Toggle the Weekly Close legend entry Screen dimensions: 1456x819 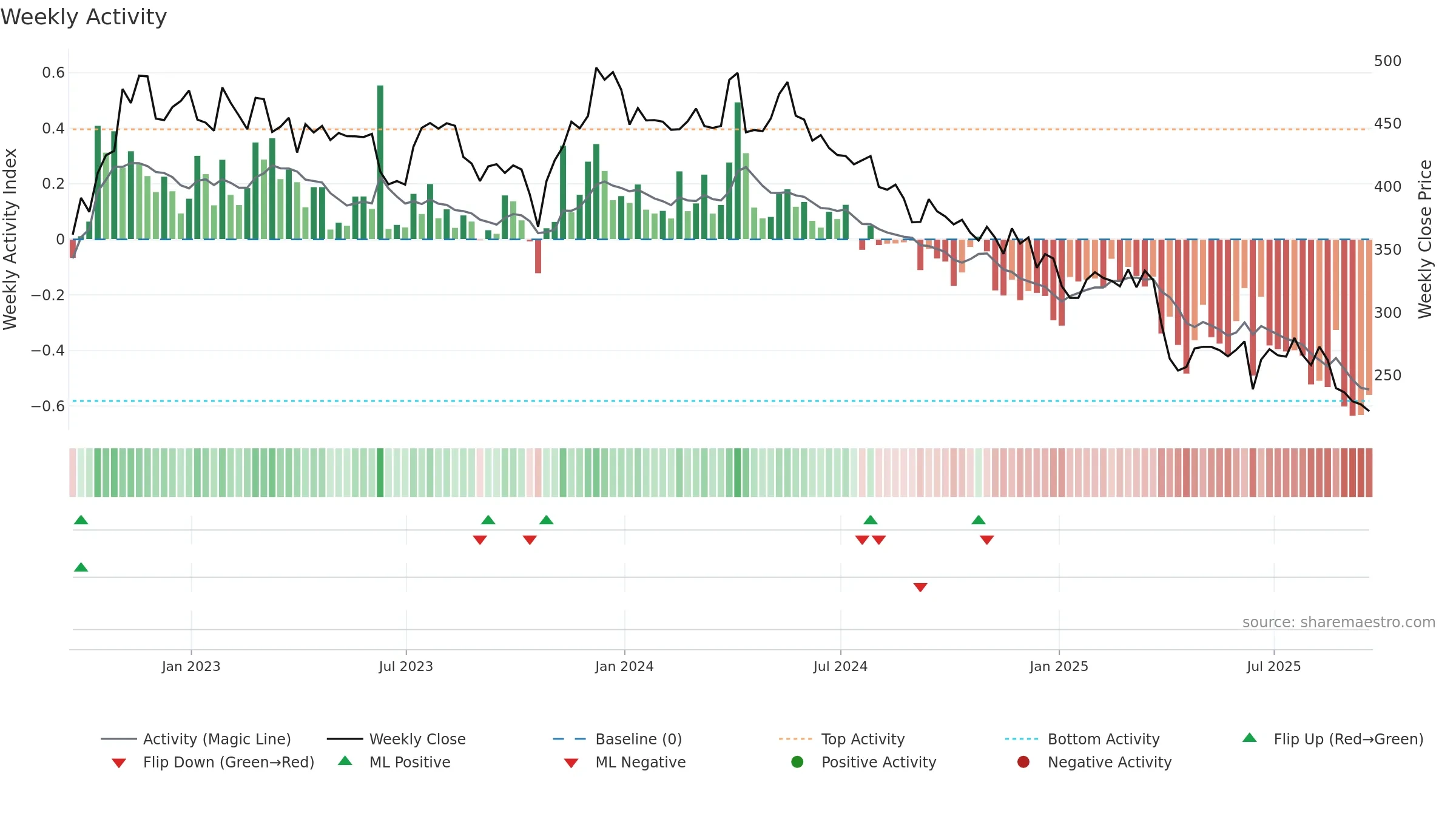point(396,739)
